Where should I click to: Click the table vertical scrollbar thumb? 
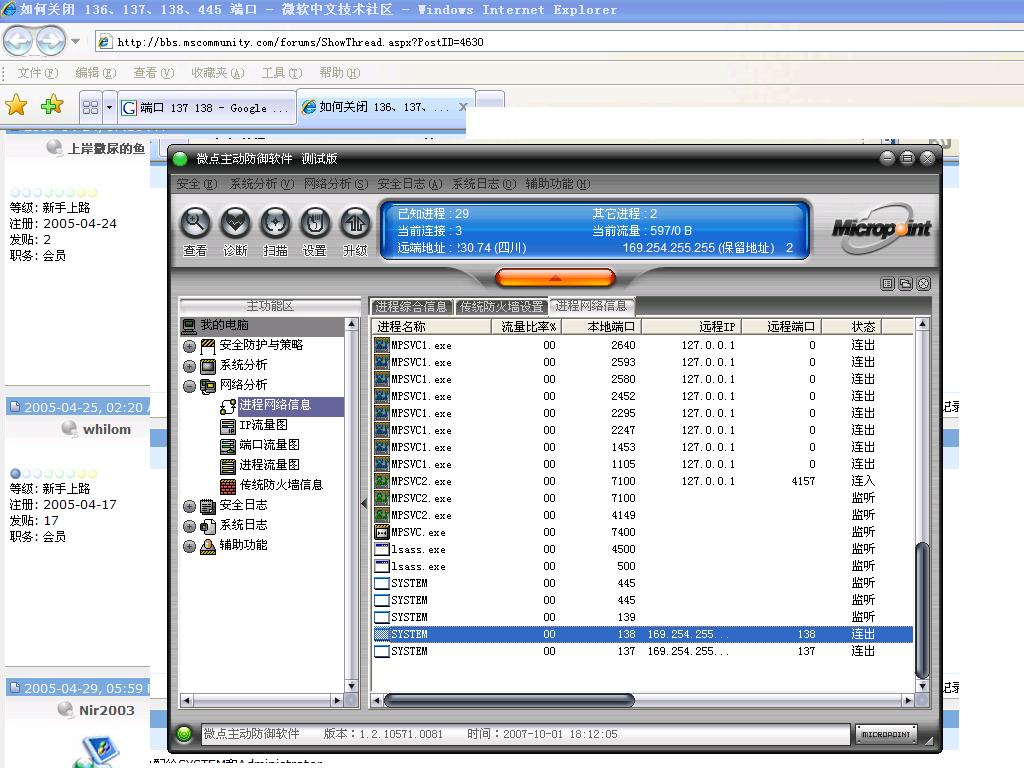[x=922, y=610]
